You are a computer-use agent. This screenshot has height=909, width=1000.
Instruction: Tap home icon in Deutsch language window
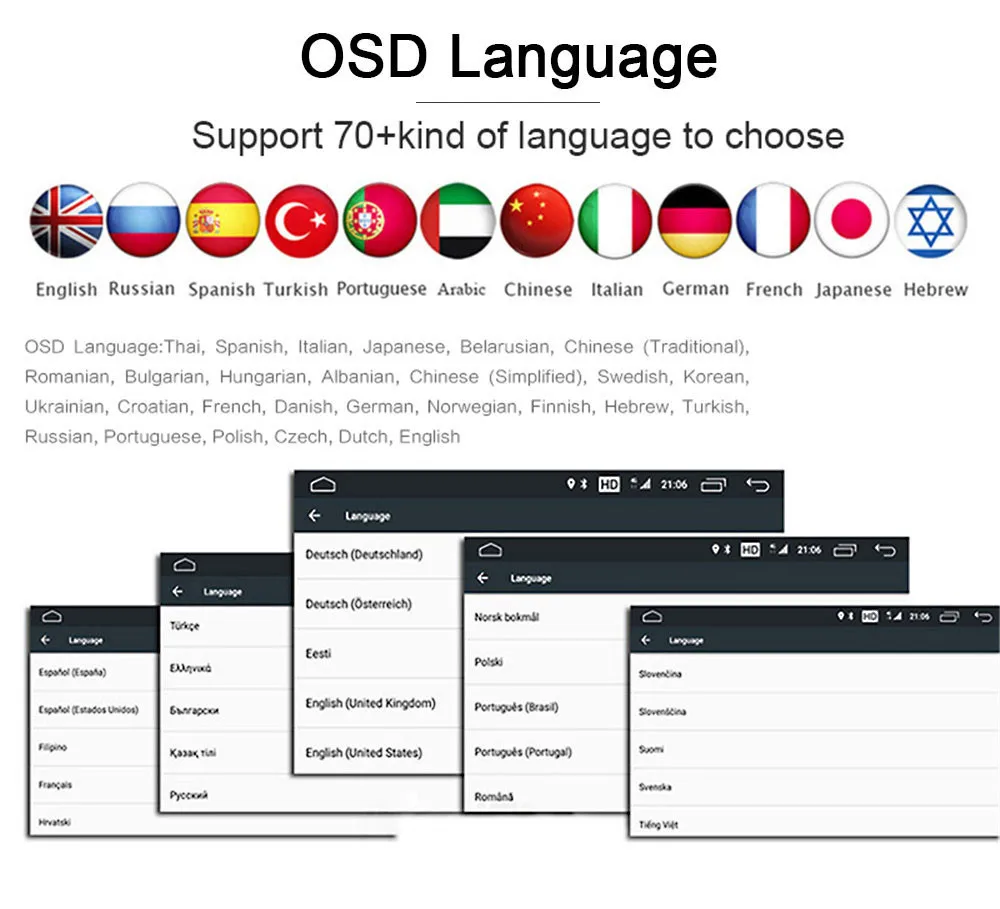click(323, 485)
